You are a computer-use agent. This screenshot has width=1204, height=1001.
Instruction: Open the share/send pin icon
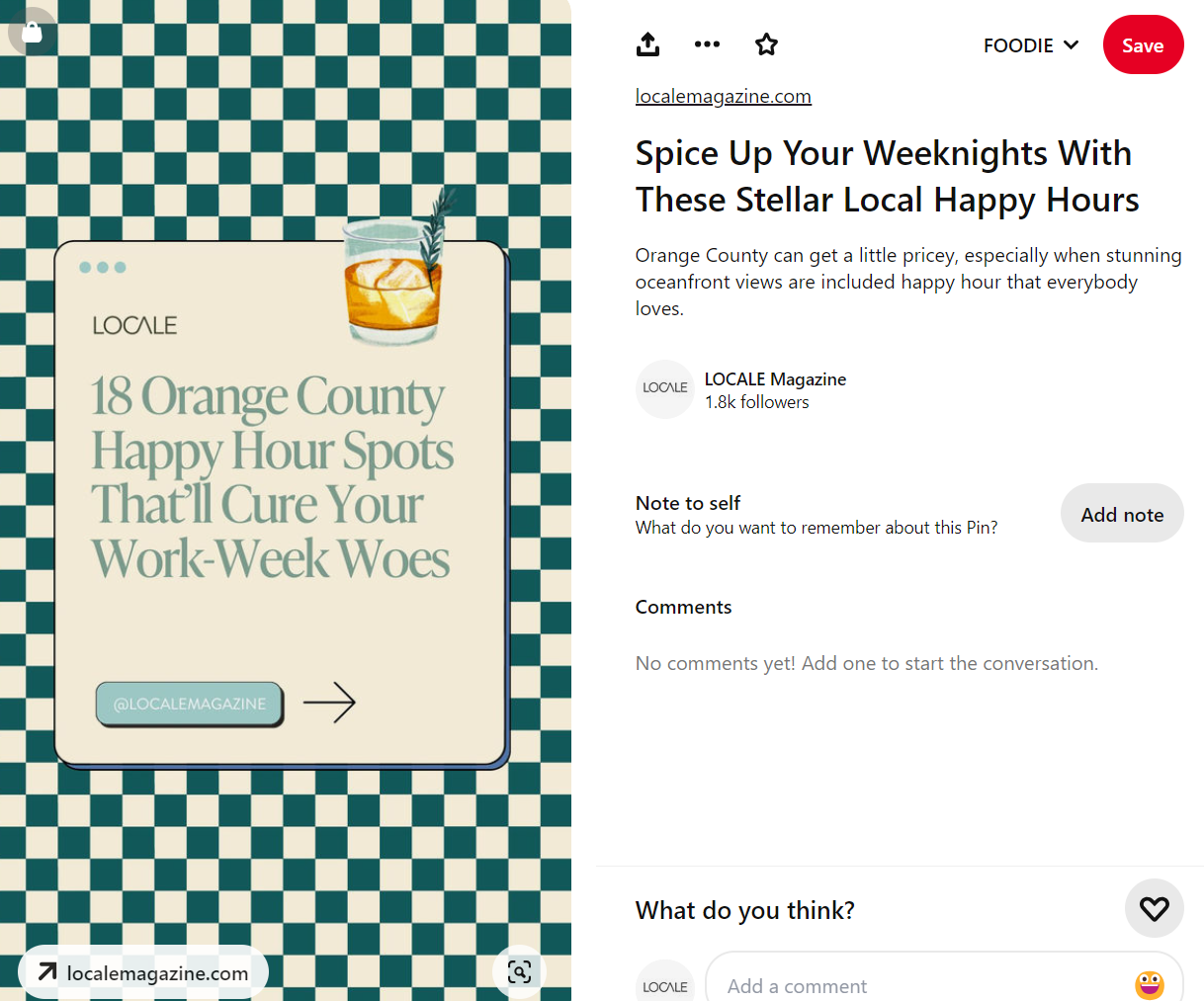(647, 44)
